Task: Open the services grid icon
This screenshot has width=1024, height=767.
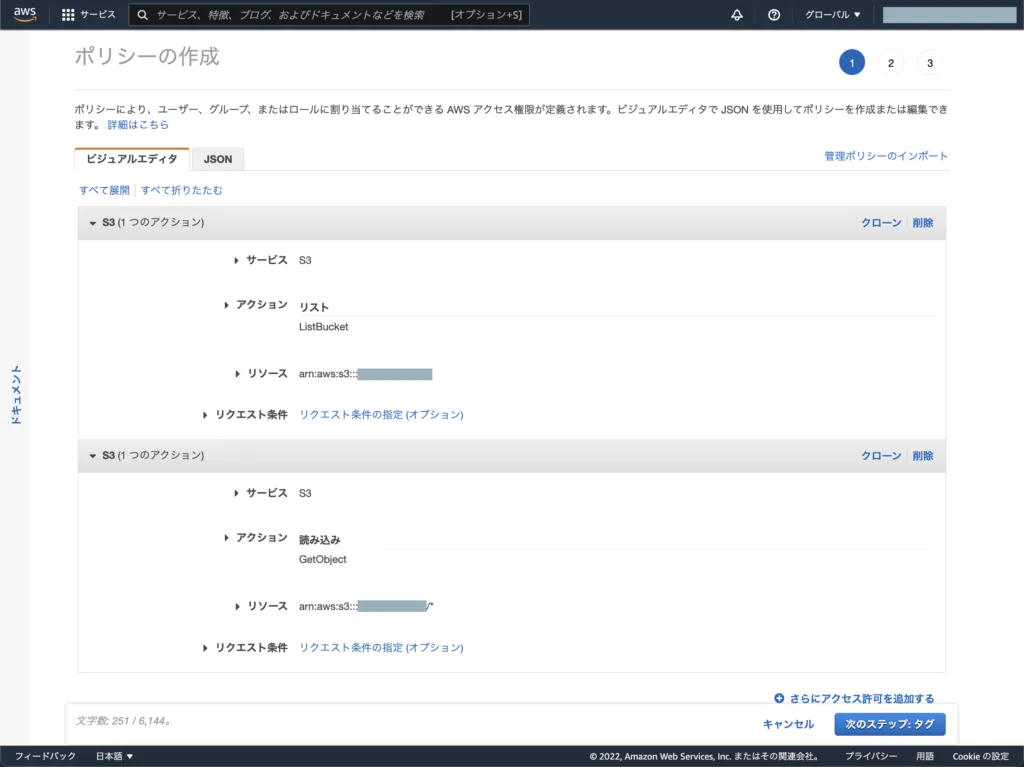Action: pyautogui.click(x=68, y=14)
